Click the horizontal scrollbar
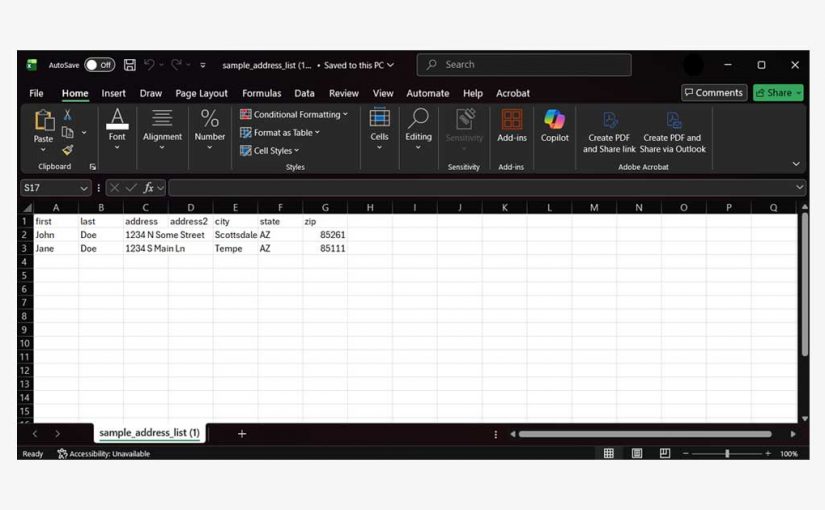This screenshot has width=825, height=510. click(645, 434)
